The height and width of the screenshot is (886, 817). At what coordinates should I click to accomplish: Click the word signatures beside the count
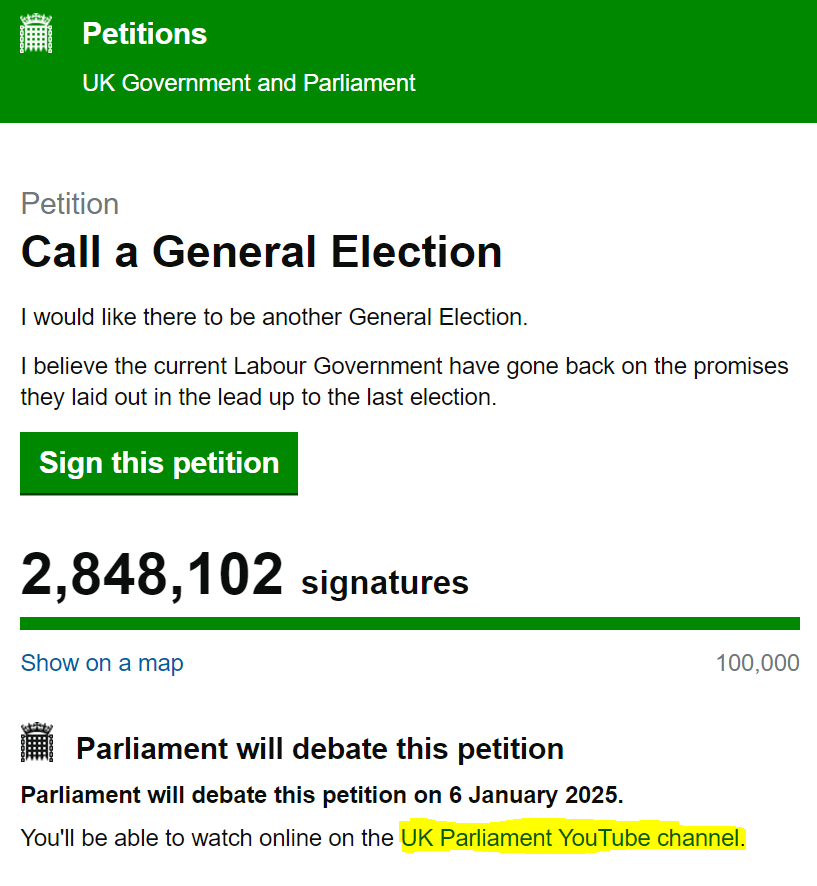point(385,583)
